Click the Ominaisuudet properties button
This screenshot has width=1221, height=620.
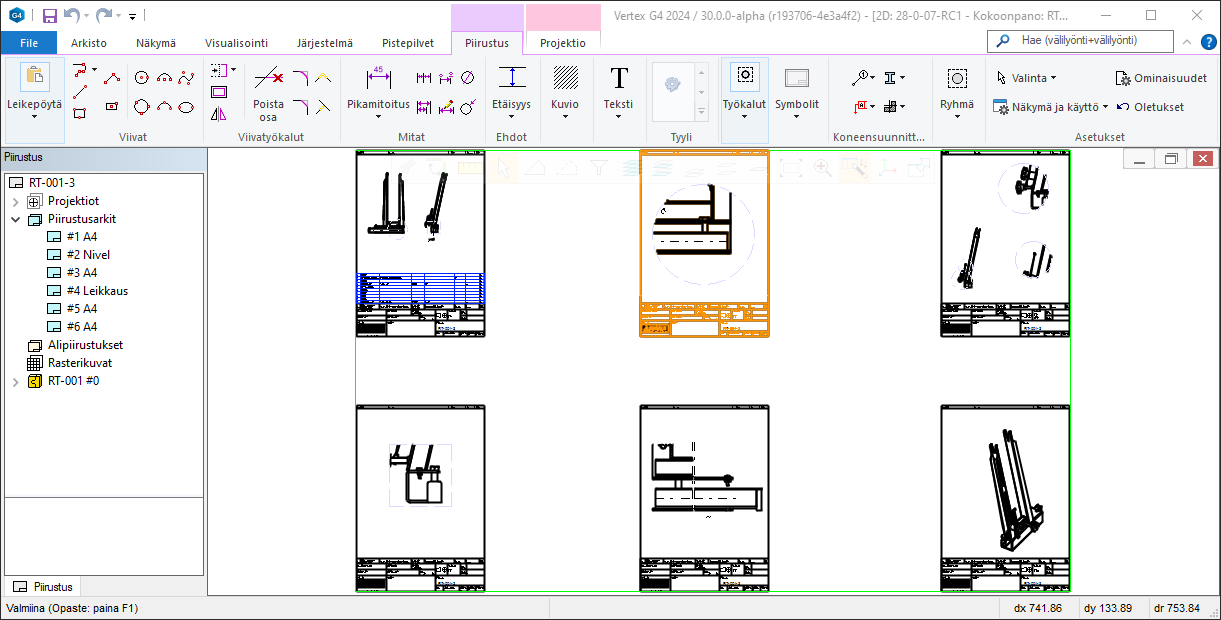1161,78
